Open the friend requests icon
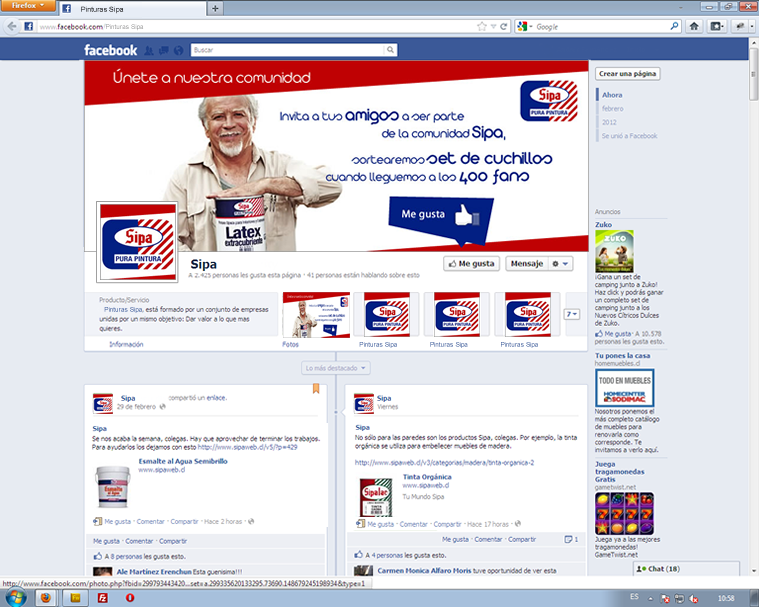This screenshot has width=759, height=607. click(149, 50)
